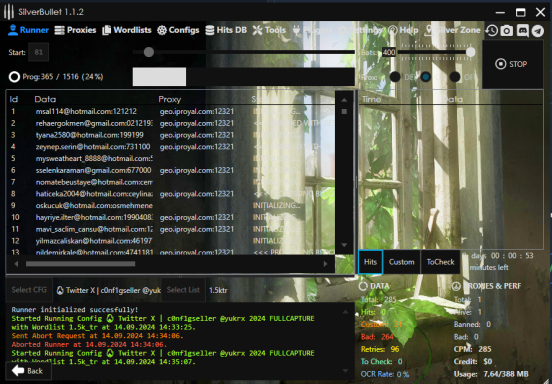Image resolution: width=552 pixels, height=384 pixels.
Task: Click the 'OCR Rate: 0 %' statistic
Action: (x=385, y=374)
